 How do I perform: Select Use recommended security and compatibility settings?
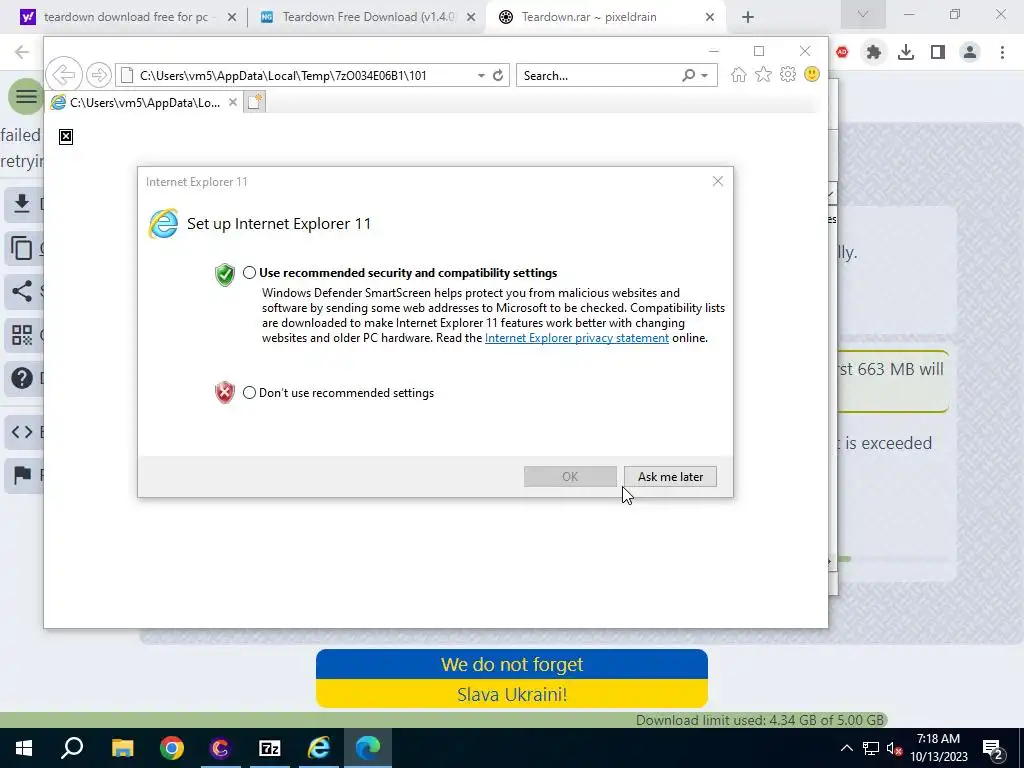click(x=249, y=273)
